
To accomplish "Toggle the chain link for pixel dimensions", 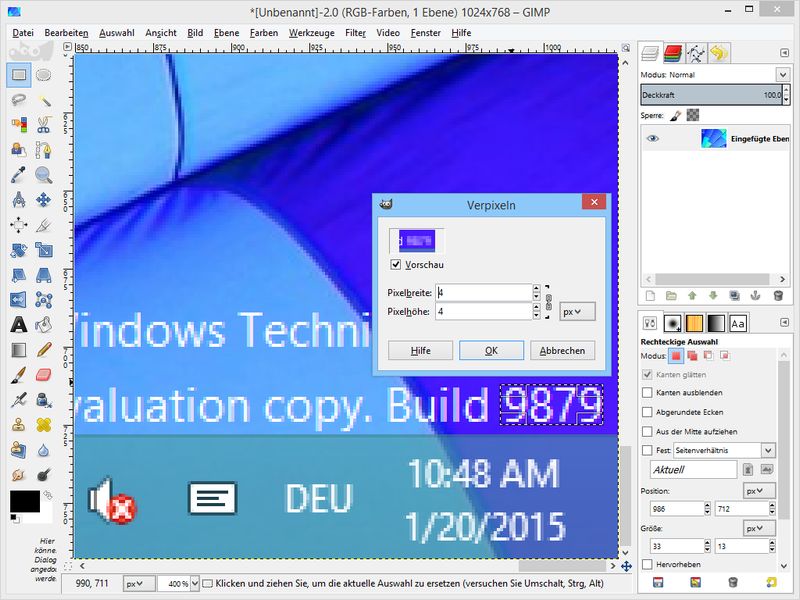I will pyautogui.click(x=548, y=302).
